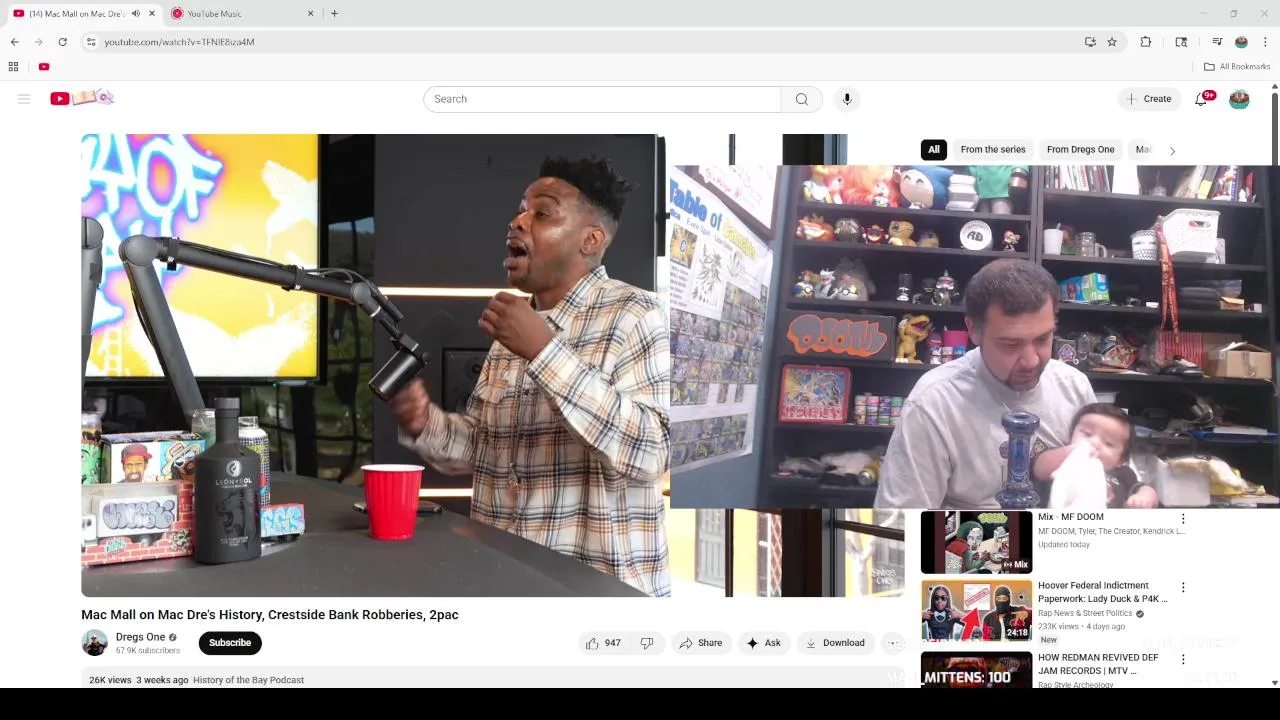The height and width of the screenshot is (720, 1280).
Task: Open options menu for Mix - MF DOOM
Action: (1183, 519)
